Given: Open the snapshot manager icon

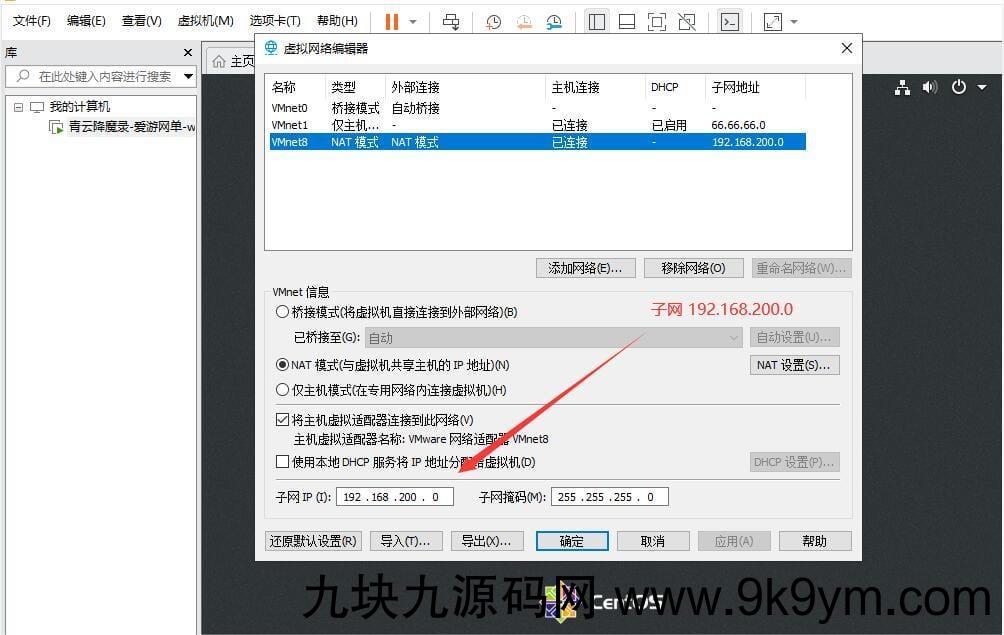Looking at the screenshot, I should (554, 21).
